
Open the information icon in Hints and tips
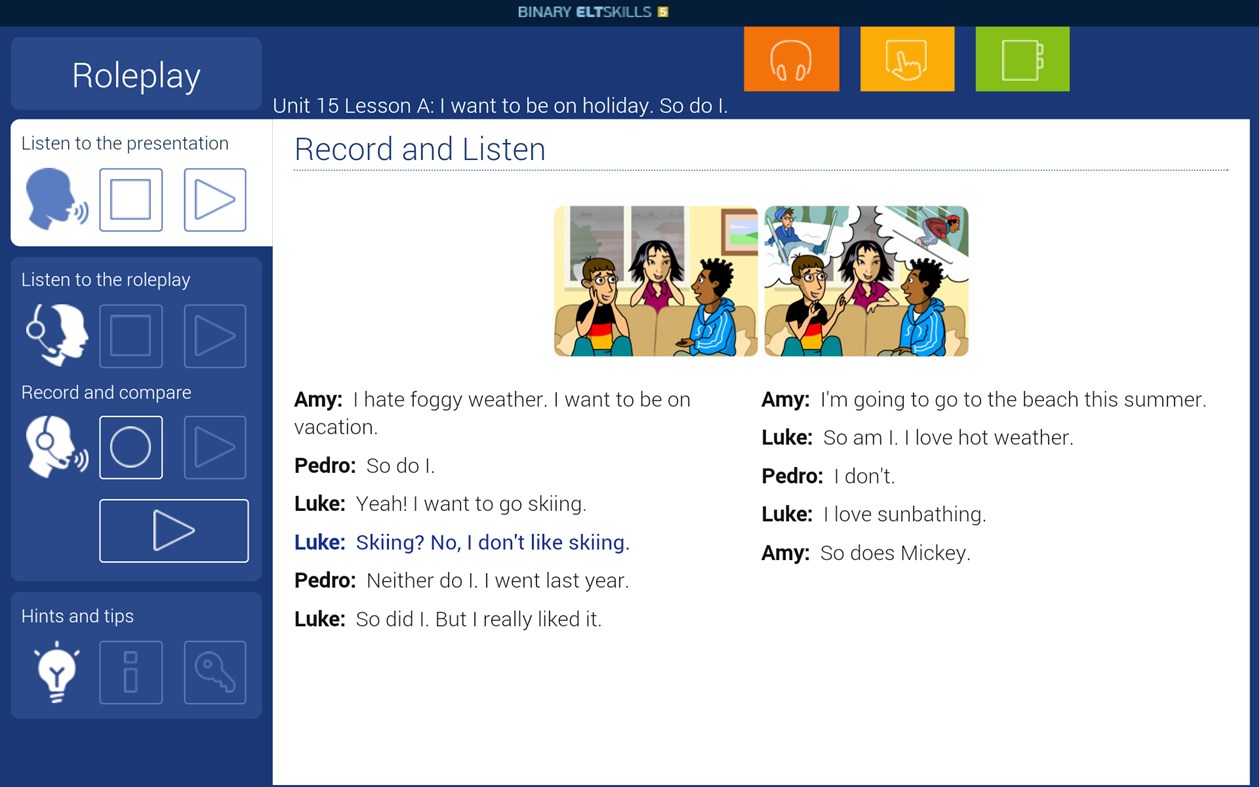(131, 672)
